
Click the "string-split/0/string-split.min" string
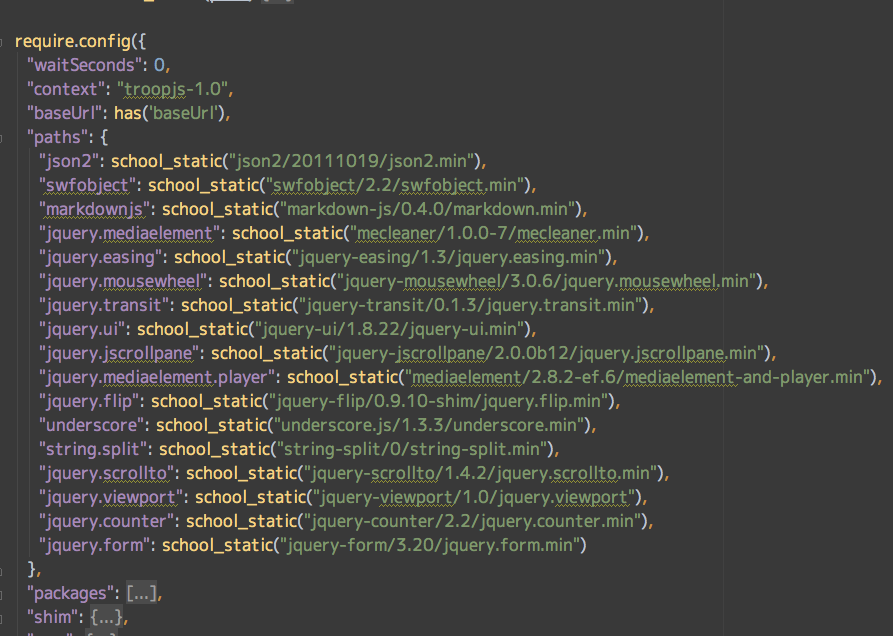pyautogui.click(x=412, y=449)
